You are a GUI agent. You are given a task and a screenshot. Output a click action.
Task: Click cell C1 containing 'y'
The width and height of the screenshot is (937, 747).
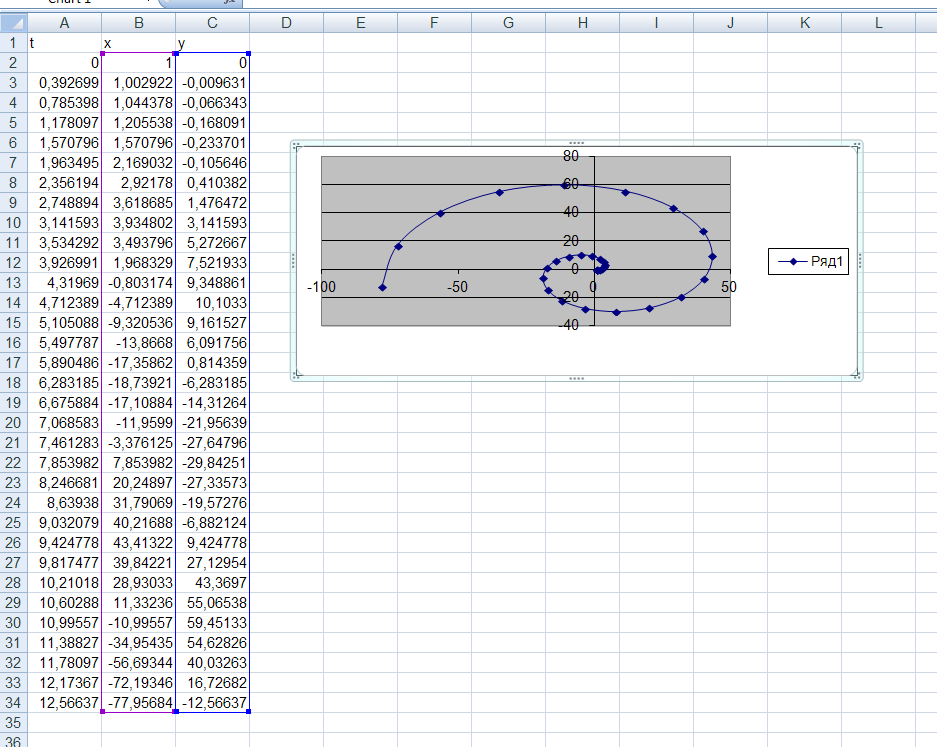[x=212, y=43]
